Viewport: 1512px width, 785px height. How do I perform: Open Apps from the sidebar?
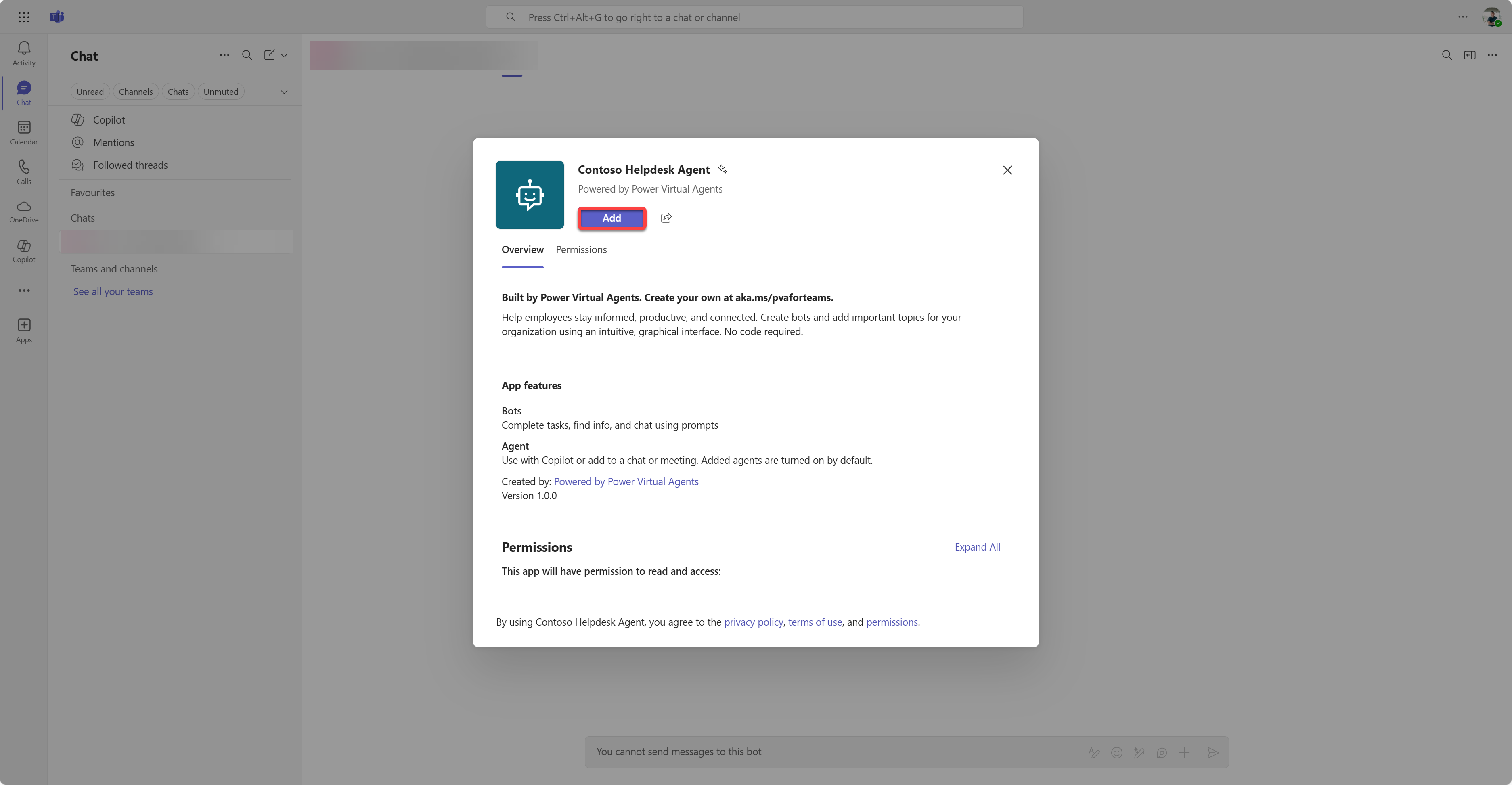click(24, 330)
